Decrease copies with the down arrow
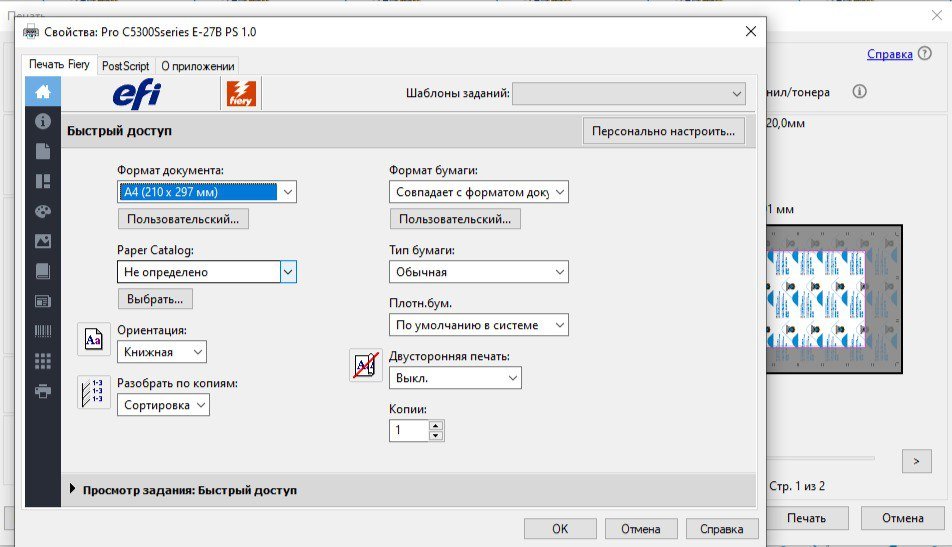952x547 pixels. tap(436, 435)
